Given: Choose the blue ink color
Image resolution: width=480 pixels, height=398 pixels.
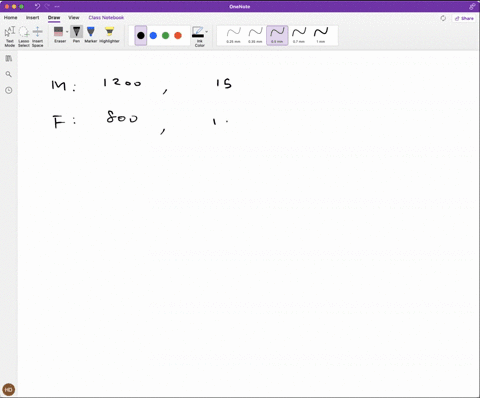Looking at the screenshot, I should tap(153, 35).
